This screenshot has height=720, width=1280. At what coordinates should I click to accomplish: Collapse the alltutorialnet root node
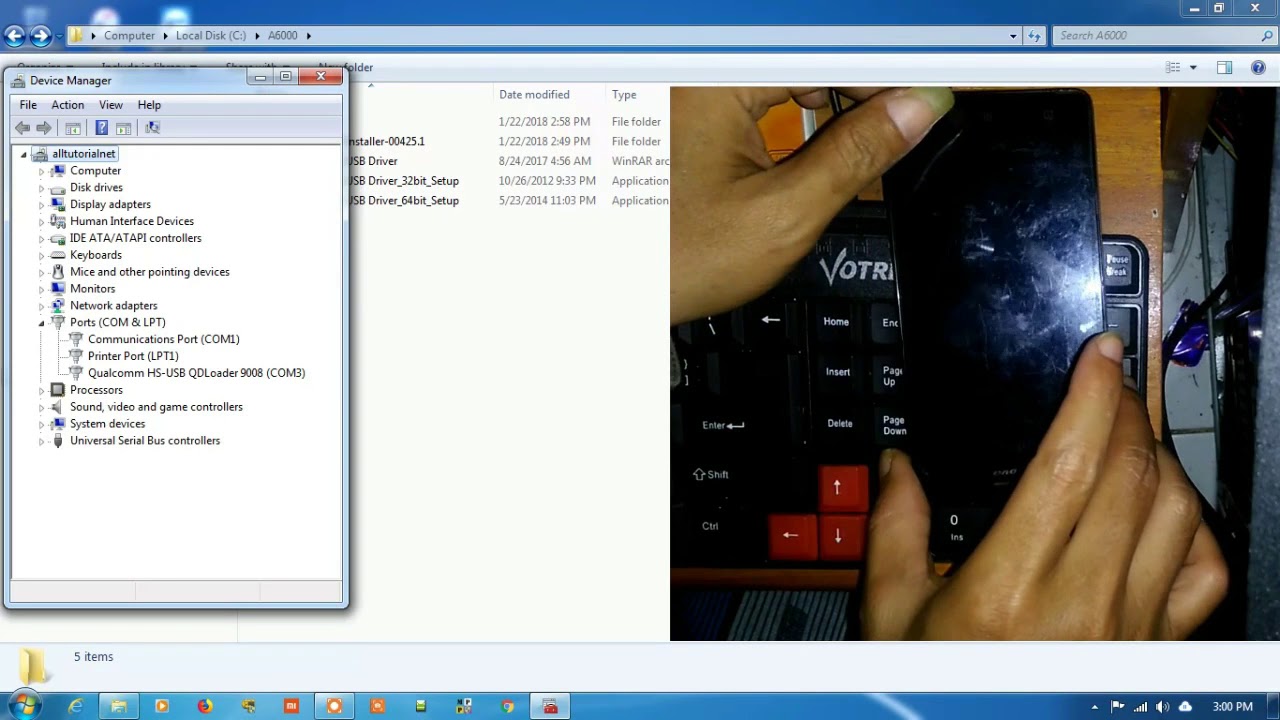(x=24, y=155)
